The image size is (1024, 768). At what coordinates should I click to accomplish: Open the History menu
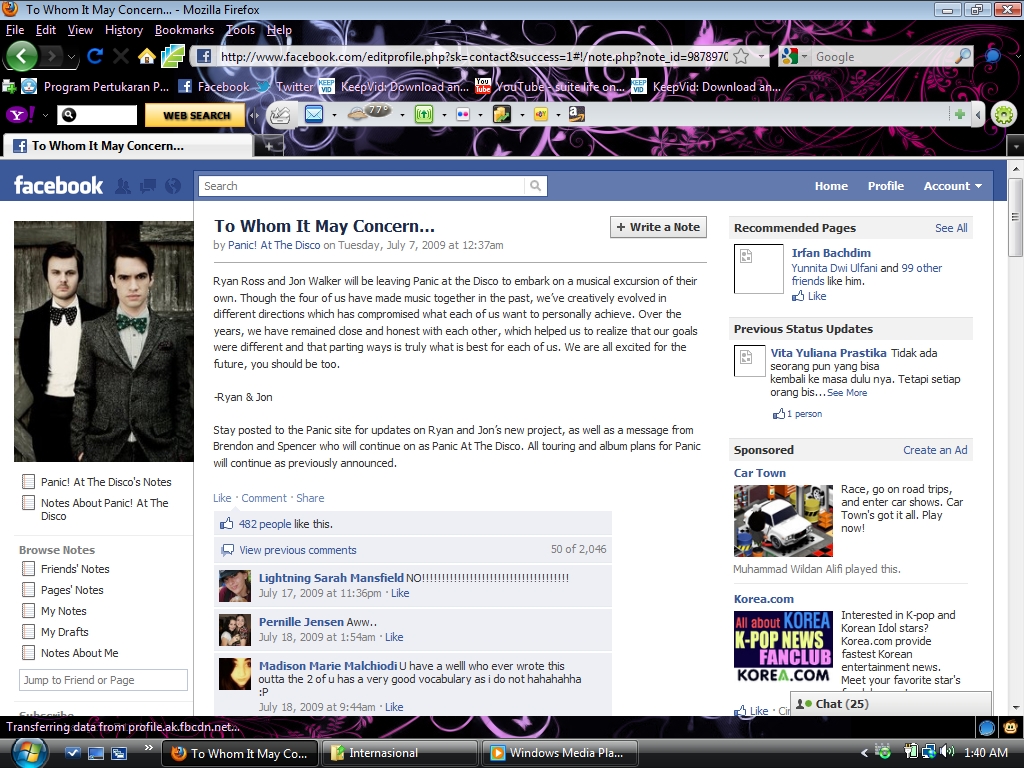pos(124,30)
